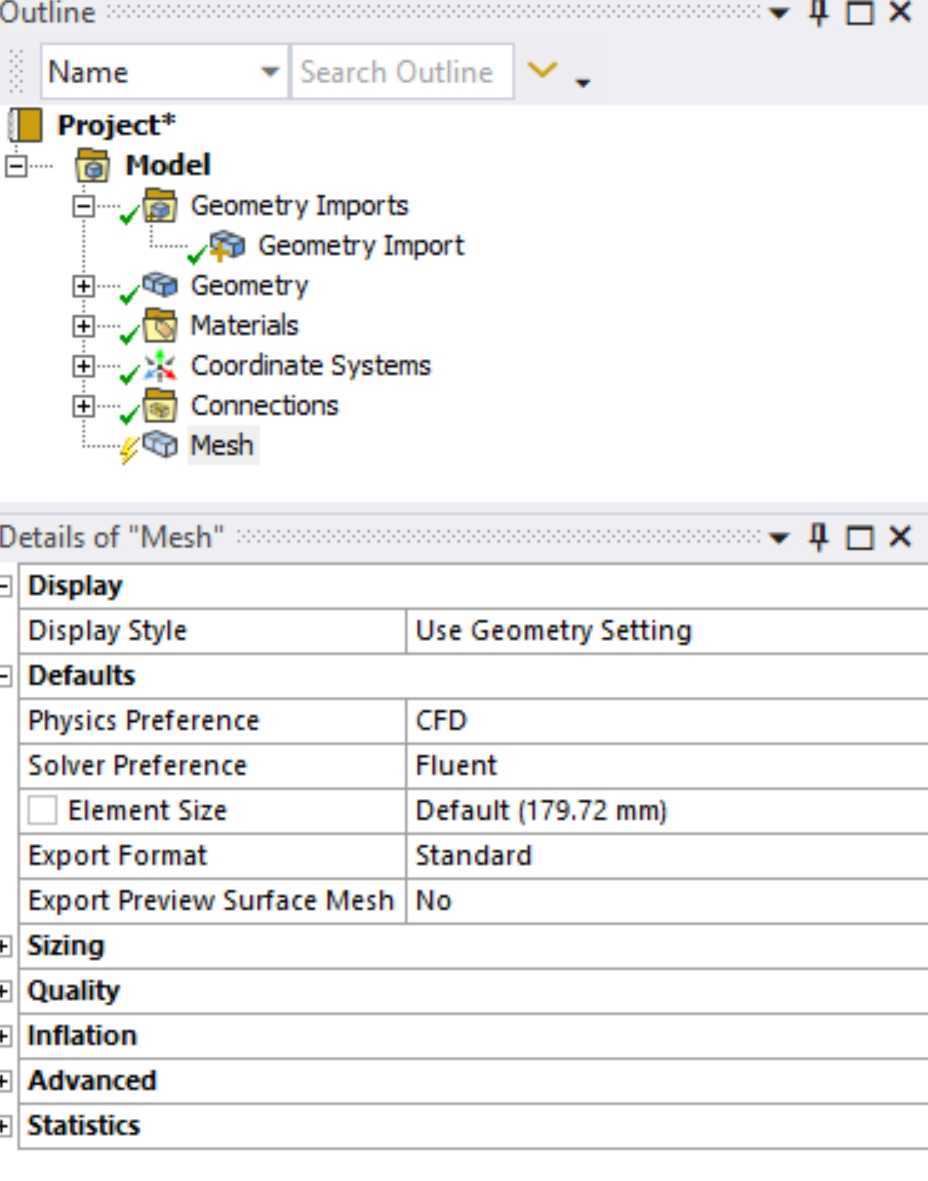Open the small arrow after the chevron

click(x=582, y=83)
